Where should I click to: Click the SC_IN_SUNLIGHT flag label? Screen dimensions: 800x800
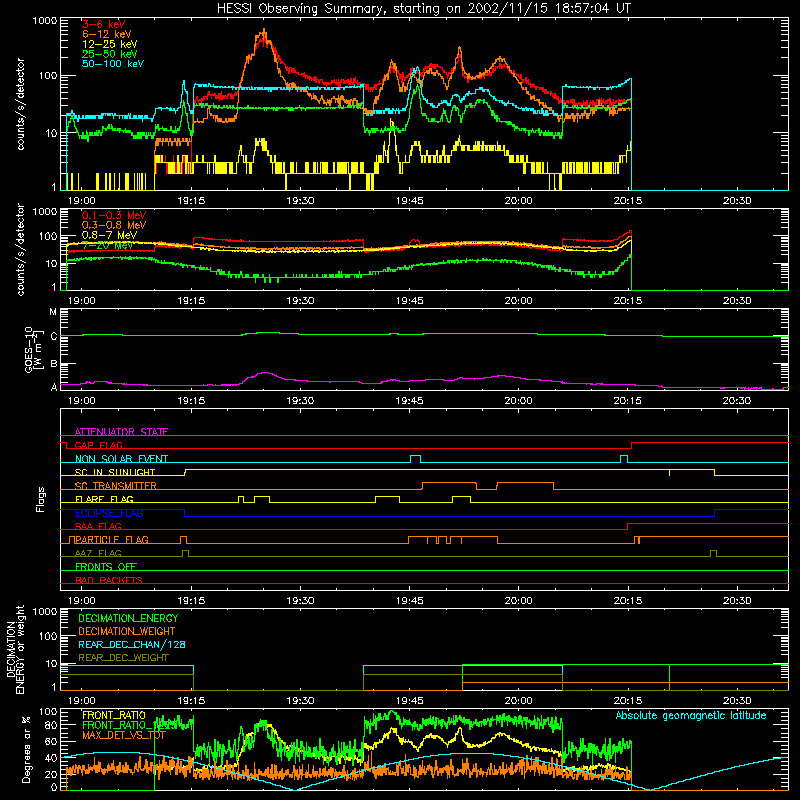[115, 472]
